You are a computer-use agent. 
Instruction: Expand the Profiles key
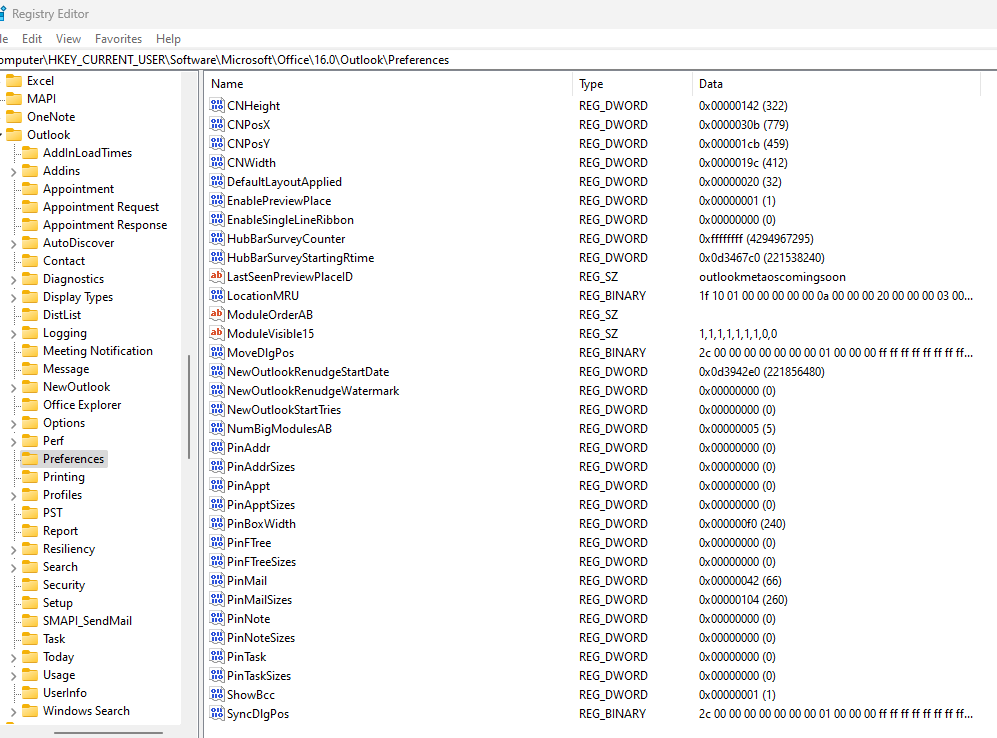(13, 495)
